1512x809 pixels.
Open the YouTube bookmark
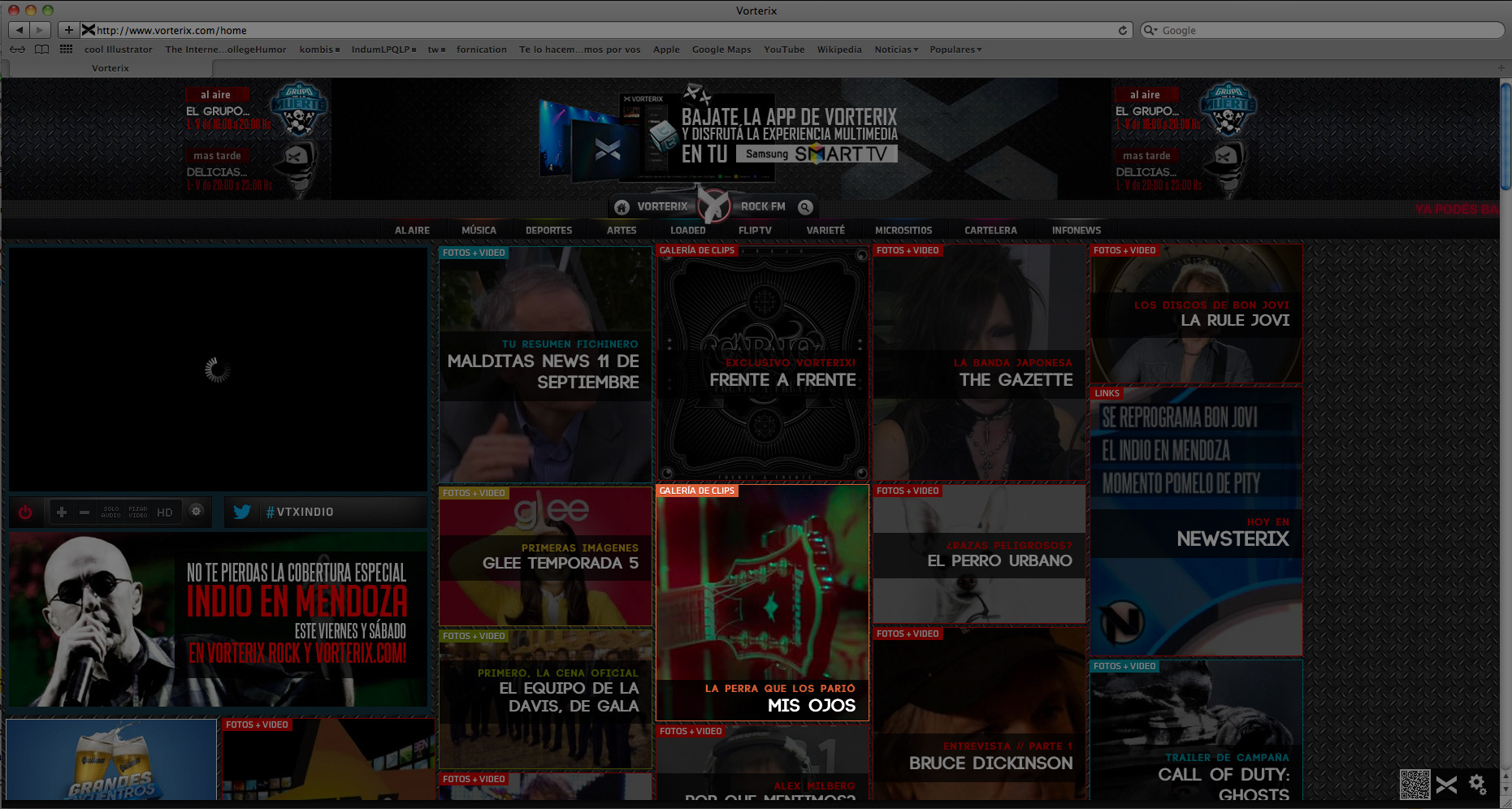click(784, 50)
